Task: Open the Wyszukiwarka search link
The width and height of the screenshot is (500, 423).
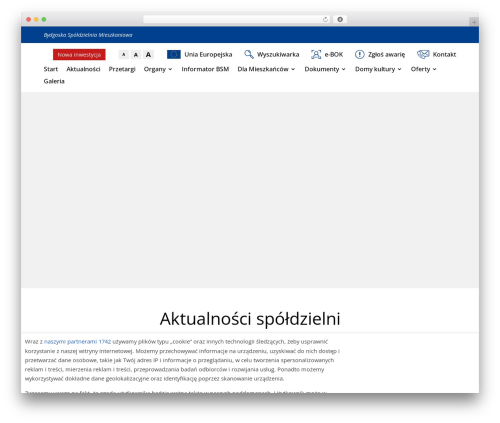Action: (x=278, y=54)
